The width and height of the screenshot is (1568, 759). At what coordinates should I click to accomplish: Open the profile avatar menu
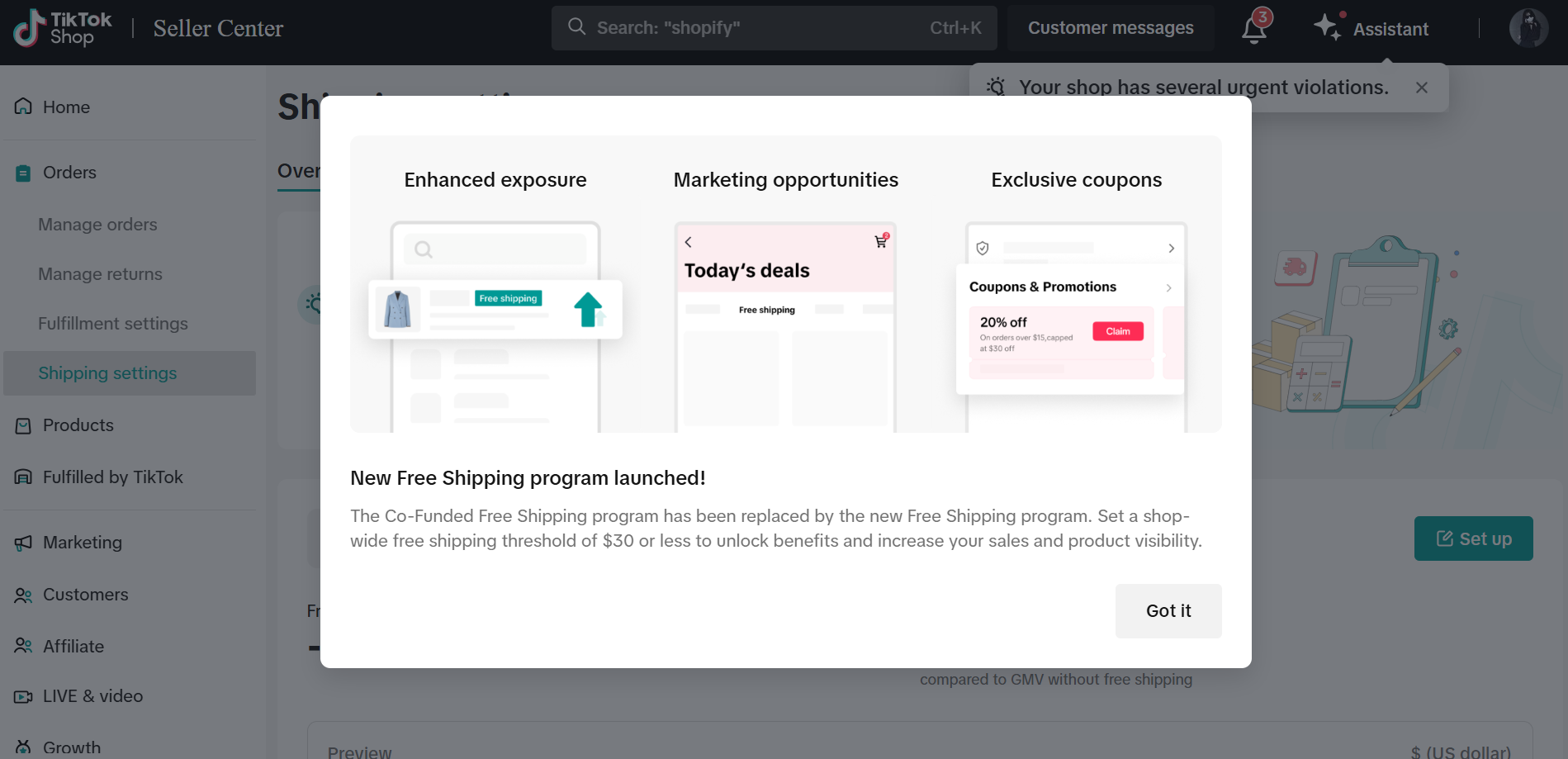(1528, 29)
